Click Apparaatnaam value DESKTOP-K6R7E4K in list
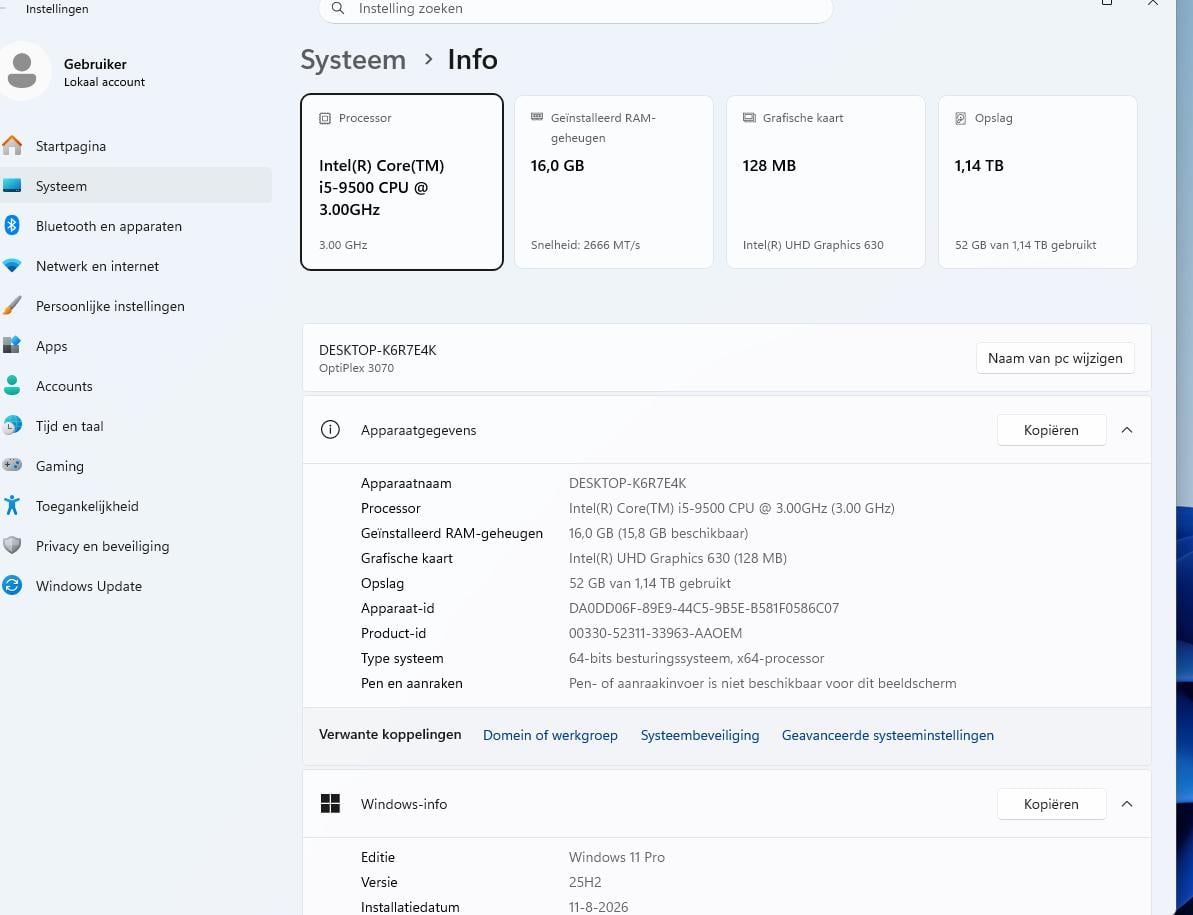The width and height of the screenshot is (1193, 915). click(628, 483)
